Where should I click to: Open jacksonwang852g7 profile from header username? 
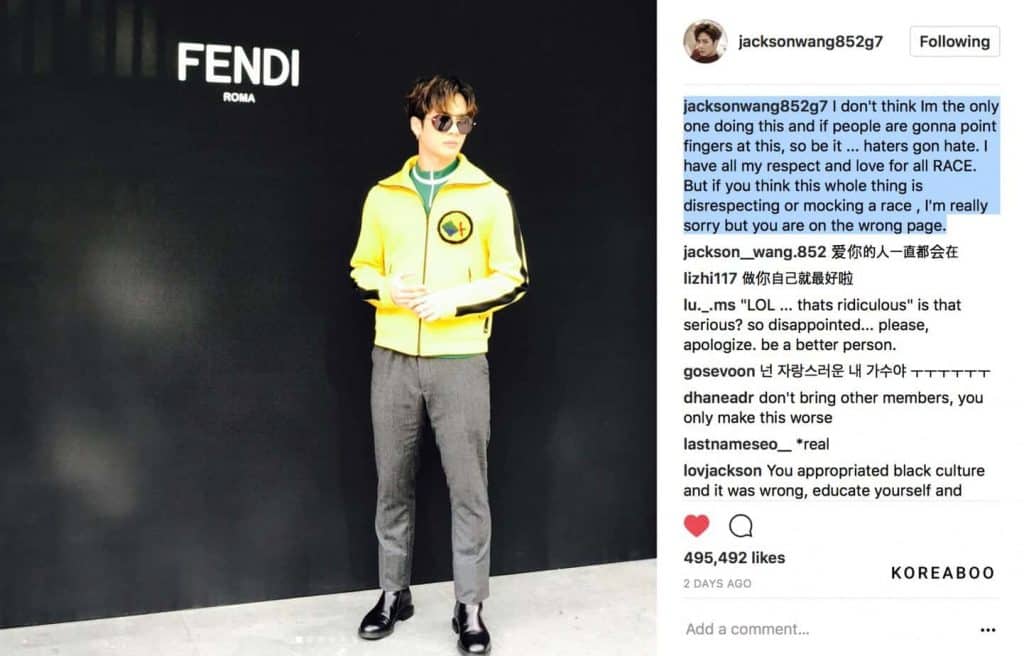click(810, 41)
